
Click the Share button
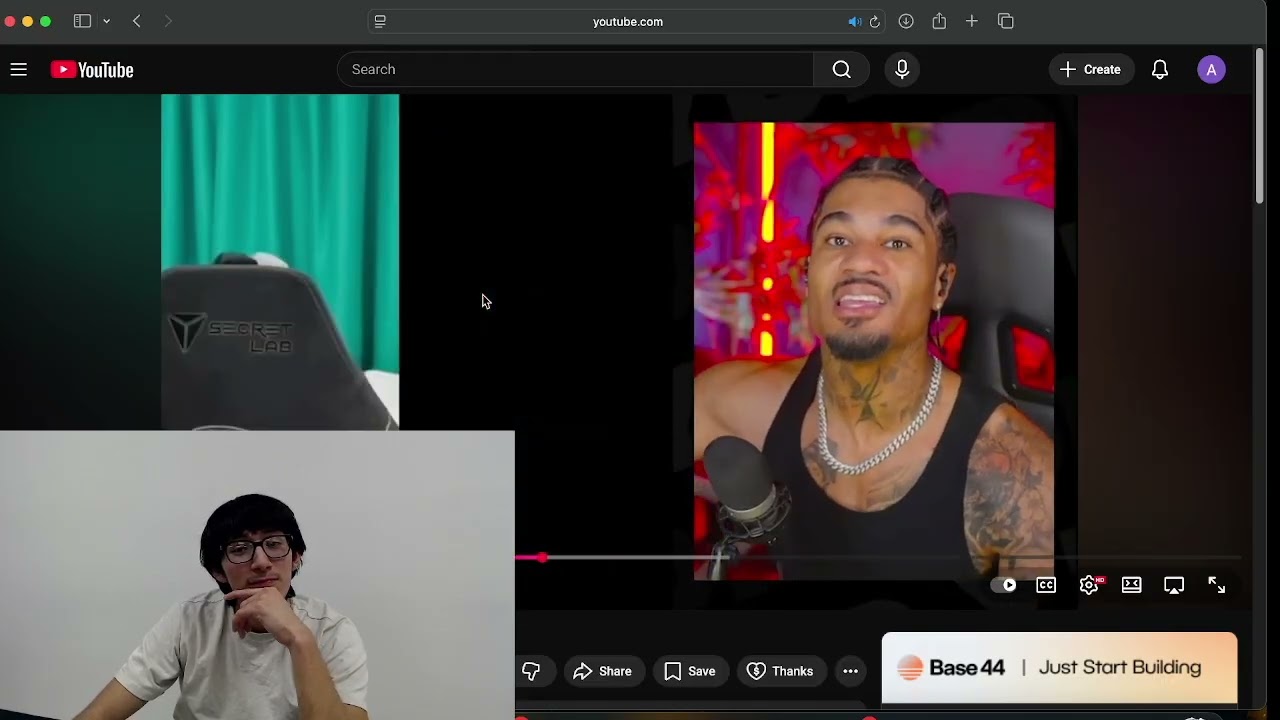(x=602, y=671)
